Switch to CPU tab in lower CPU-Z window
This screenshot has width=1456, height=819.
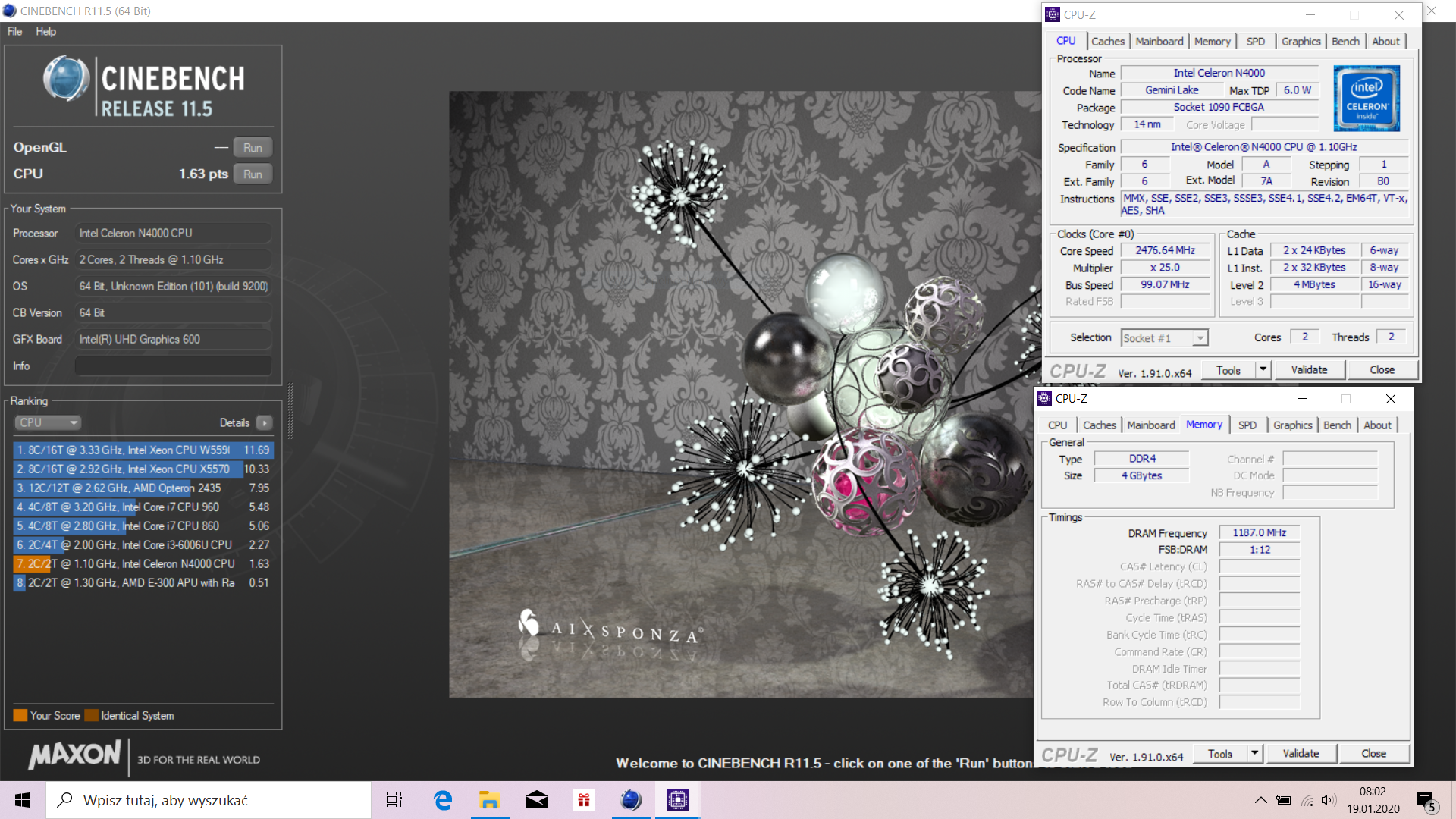pyautogui.click(x=1057, y=425)
